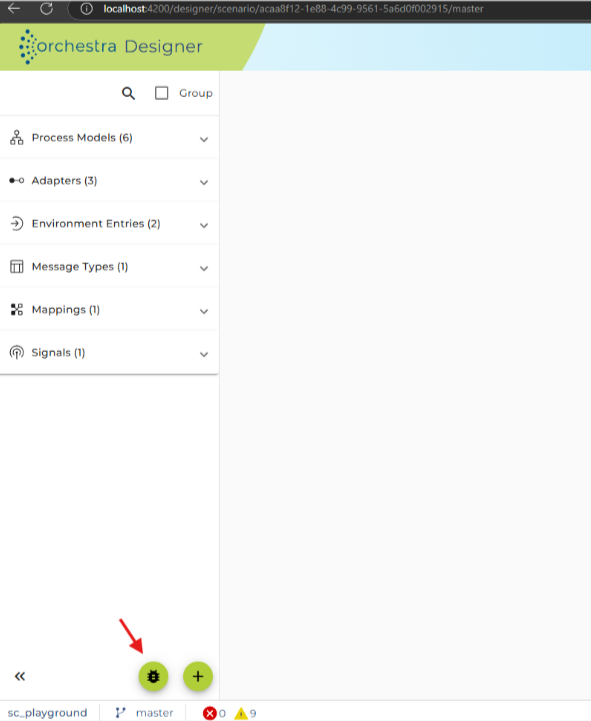Open Mappings (1) section
The width and height of the screenshot is (591, 721).
(109, 309)
